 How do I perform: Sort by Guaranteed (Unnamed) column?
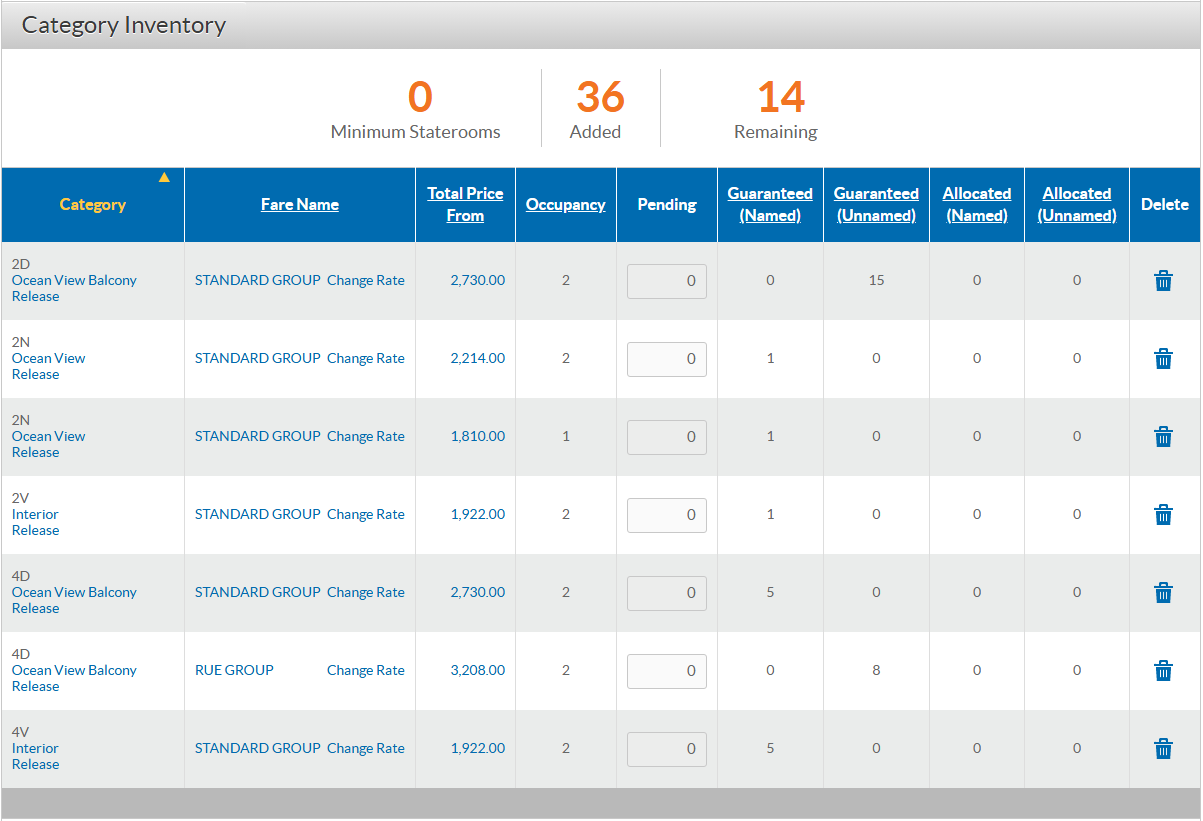pos(876,204)
